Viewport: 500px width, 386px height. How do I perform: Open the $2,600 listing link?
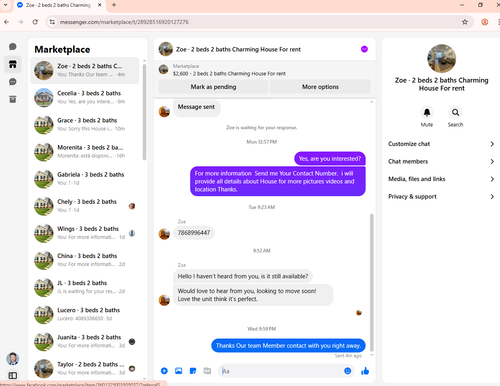pos(229,74)
